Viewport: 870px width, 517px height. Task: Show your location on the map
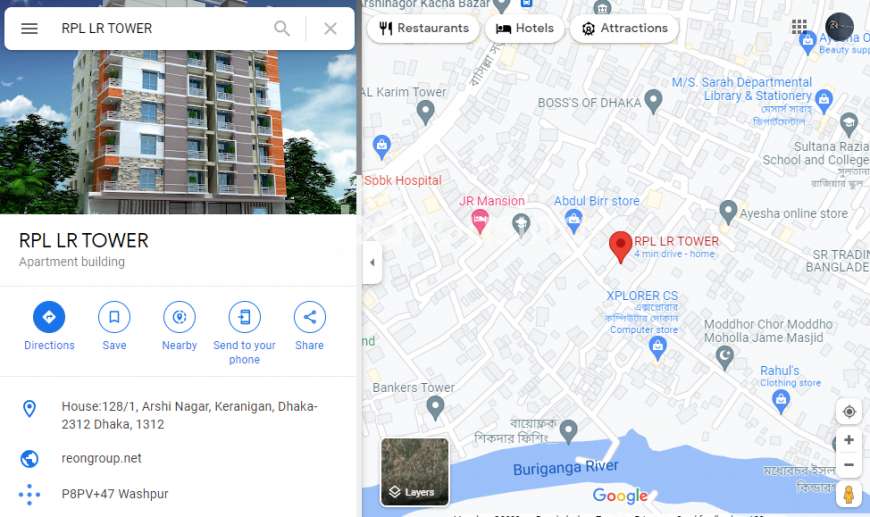pos(849,412)
